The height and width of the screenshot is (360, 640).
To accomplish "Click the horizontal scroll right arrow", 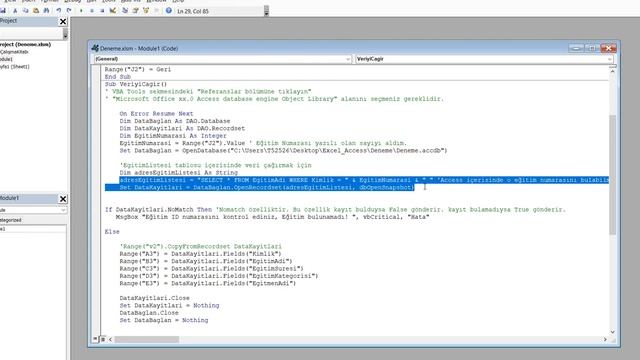I will tap(605, 340).
